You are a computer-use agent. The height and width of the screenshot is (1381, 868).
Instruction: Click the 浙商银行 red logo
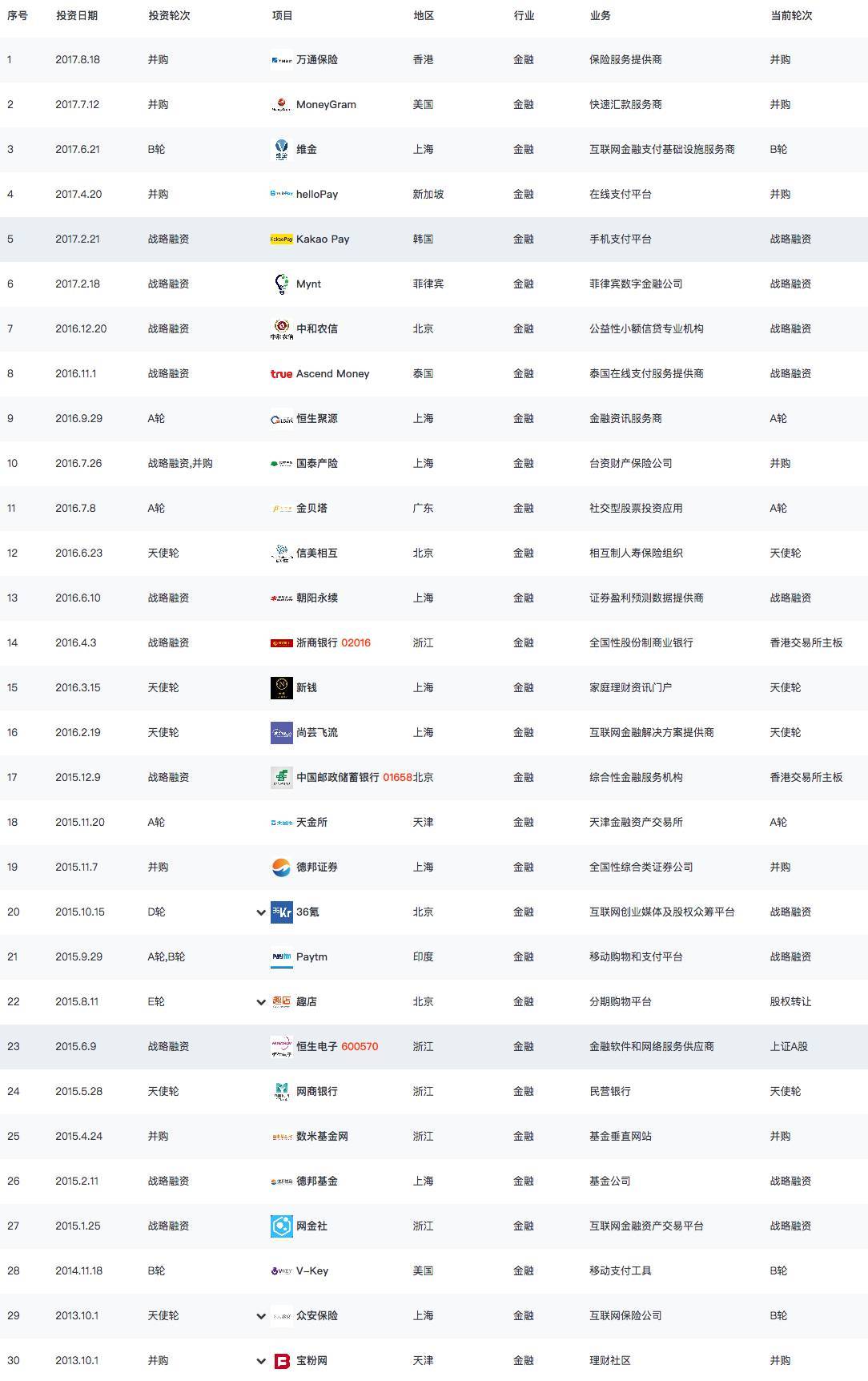click(281, 643)
